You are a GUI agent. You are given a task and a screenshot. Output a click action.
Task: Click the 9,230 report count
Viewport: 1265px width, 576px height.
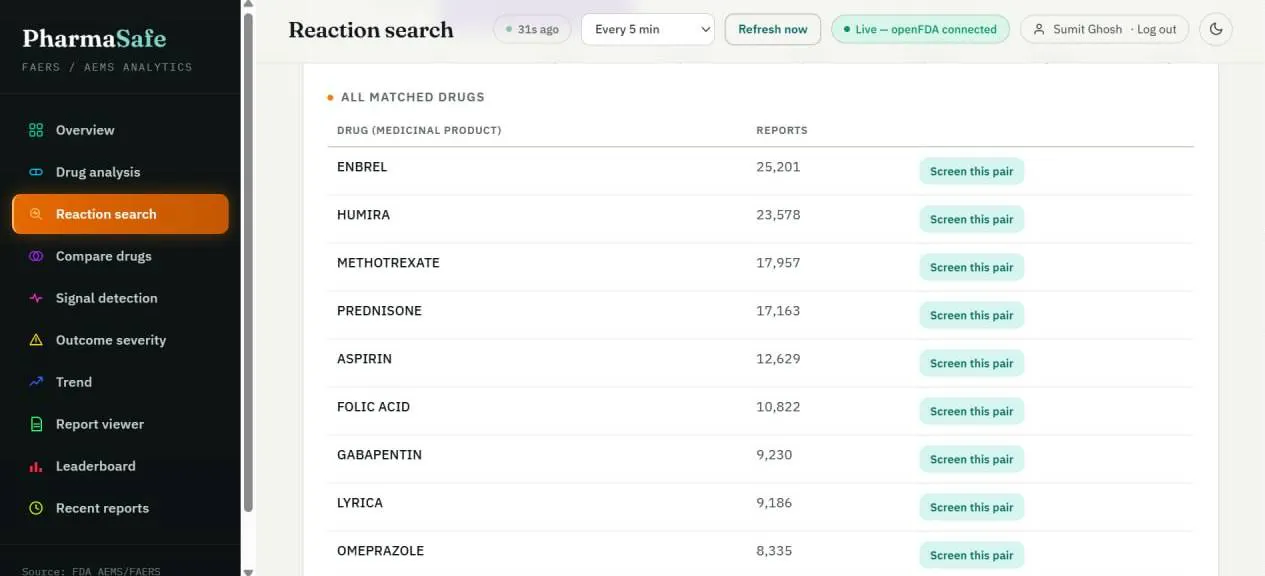tap(774, 455)
